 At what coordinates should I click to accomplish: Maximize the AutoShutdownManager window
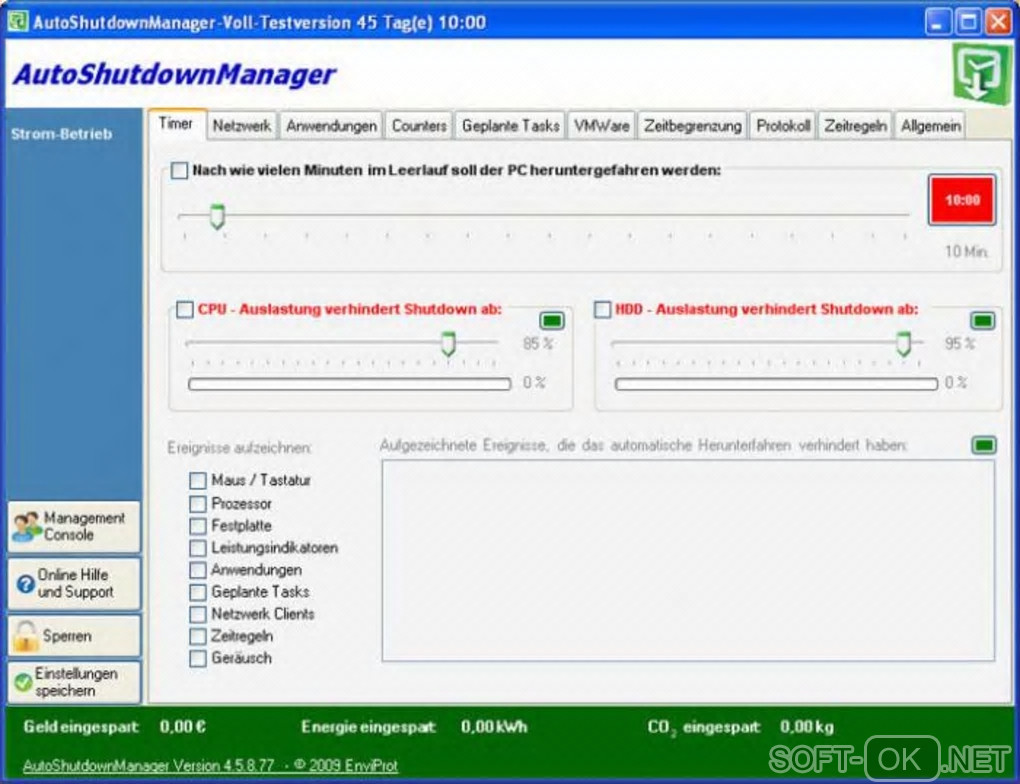[967, 21]
